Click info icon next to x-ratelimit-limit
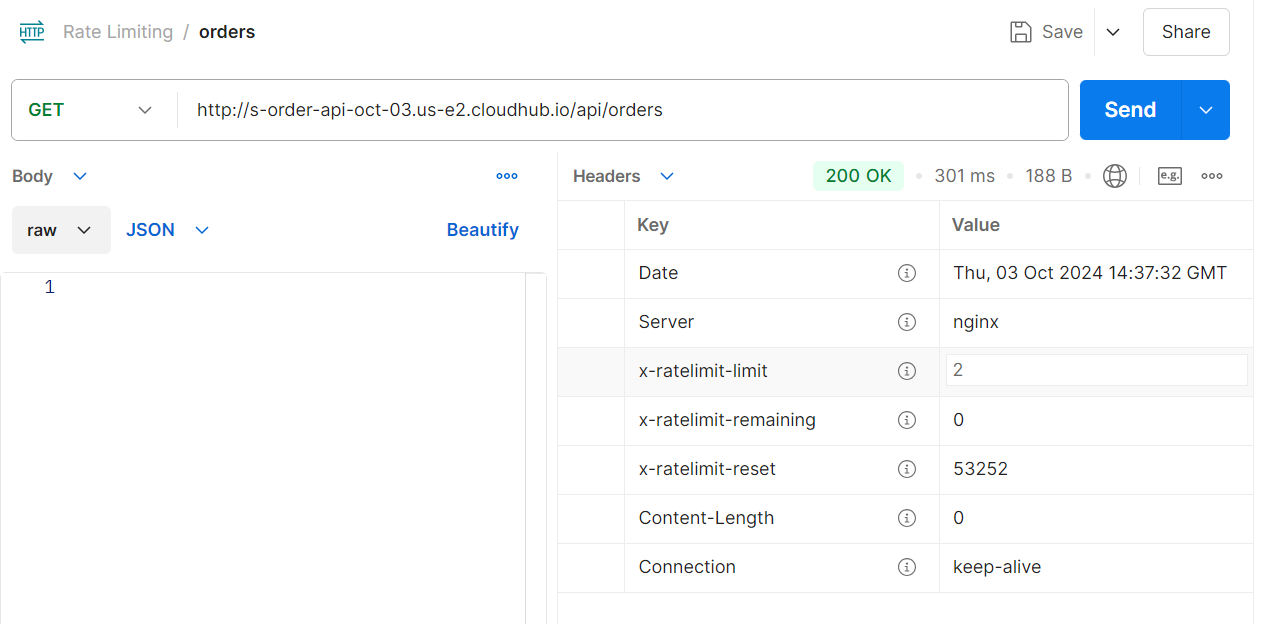Image resolution: width=1268 pixels, height=624 pixels. (907, 371)
